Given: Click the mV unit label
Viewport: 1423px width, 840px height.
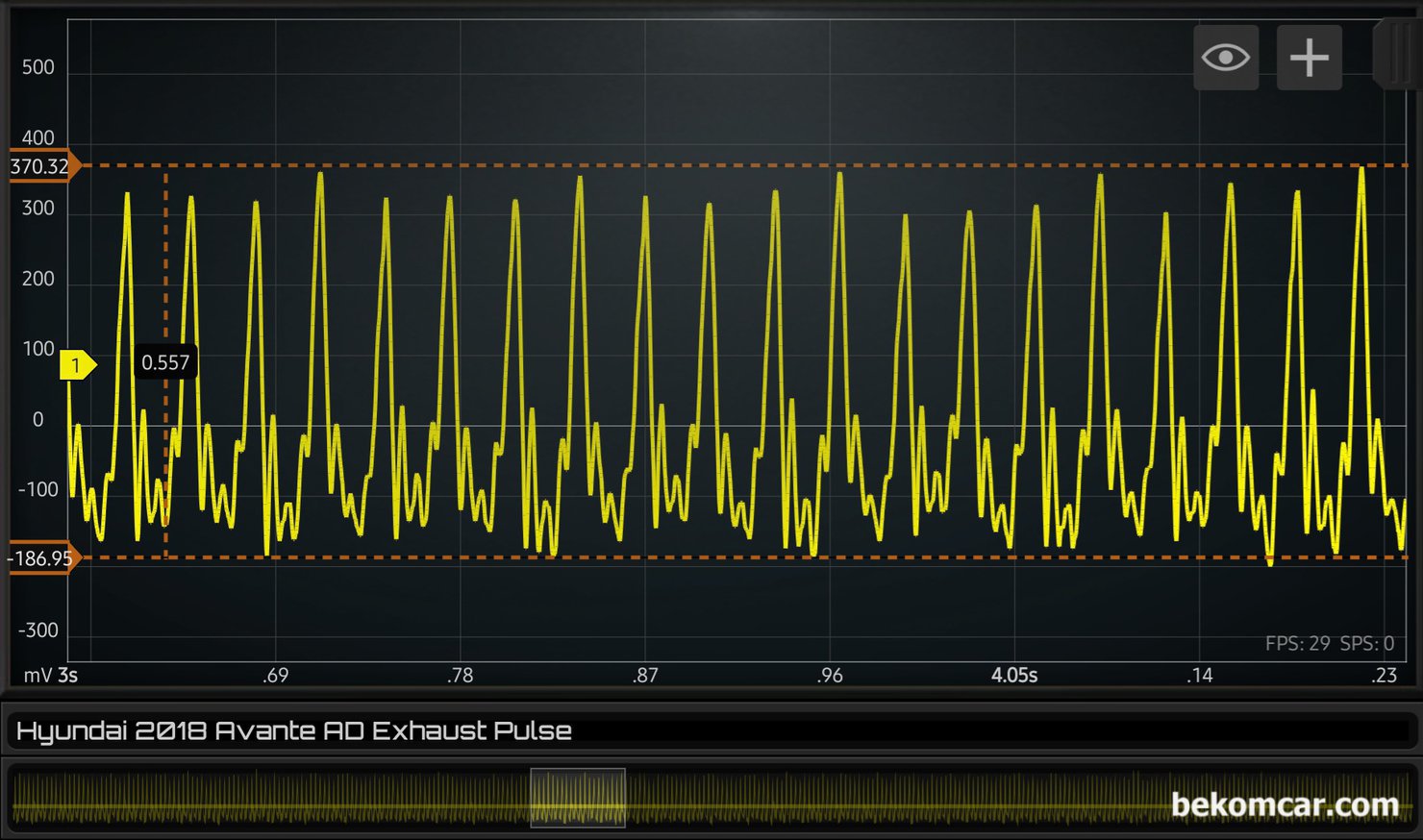Looking at the screenshot, I should point(37,676).
